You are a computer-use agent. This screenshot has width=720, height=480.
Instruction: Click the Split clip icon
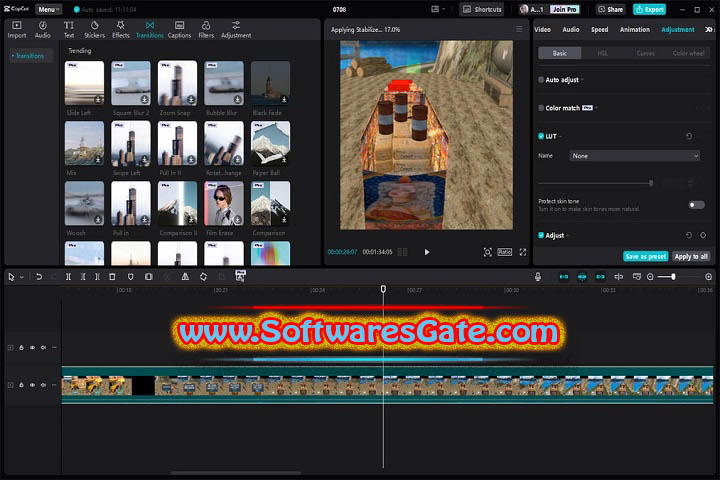click(68, 277)
